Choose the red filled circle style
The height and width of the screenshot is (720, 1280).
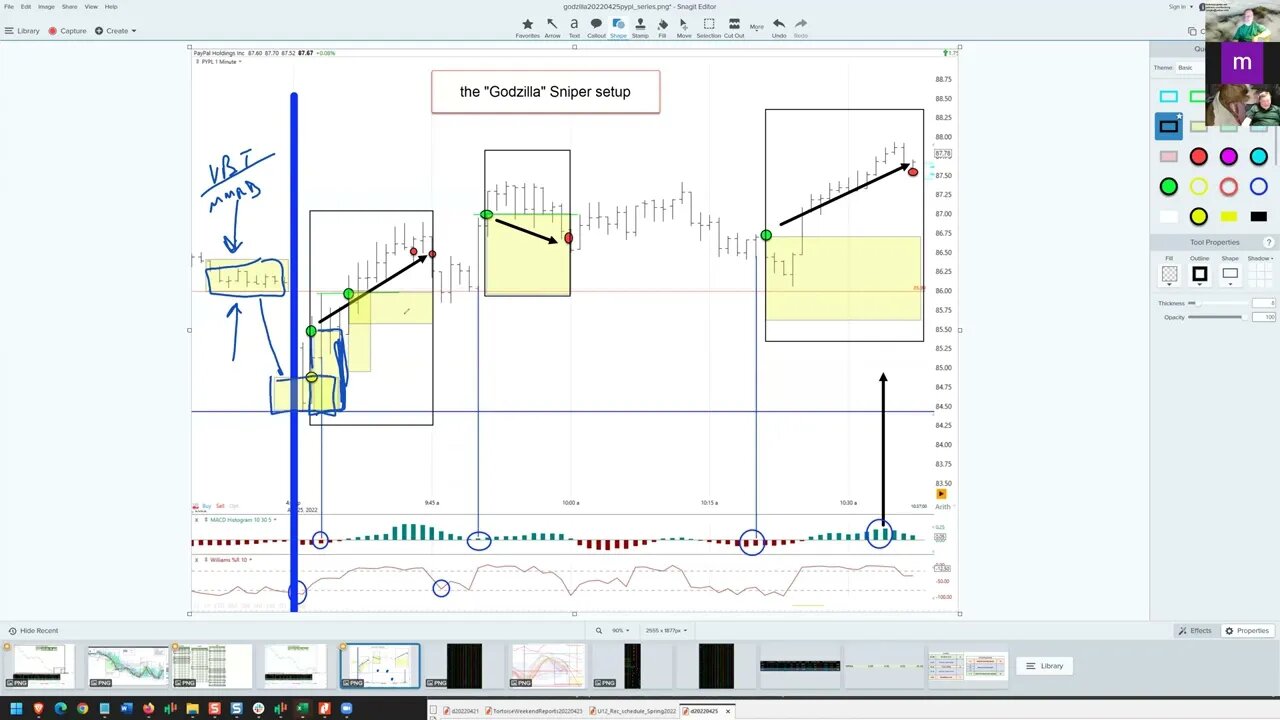point(1198,156)
